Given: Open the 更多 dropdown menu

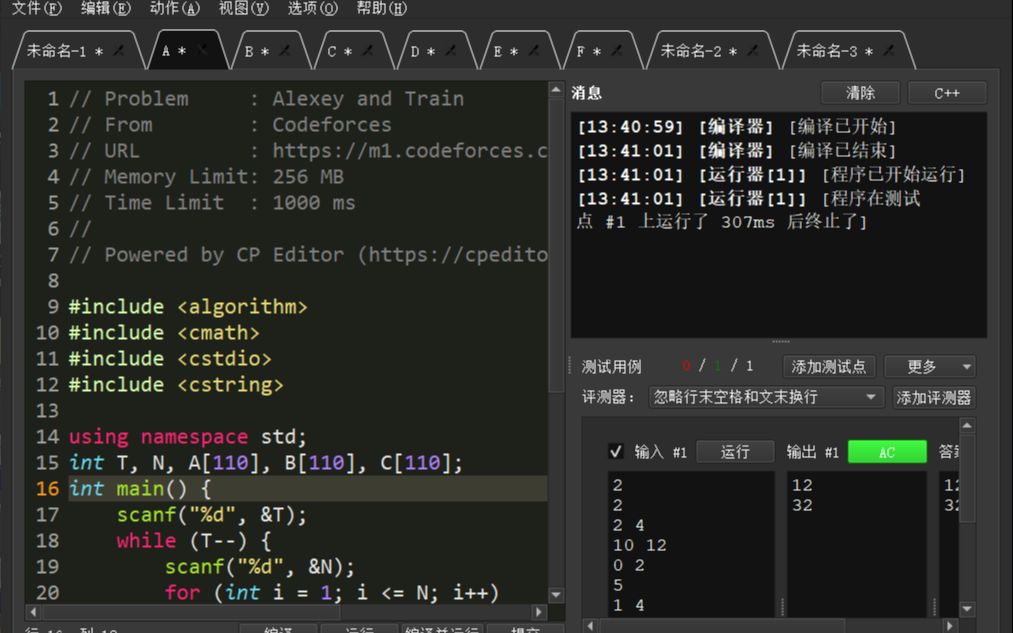Looking at the screenshot, I should pos(930,366).
